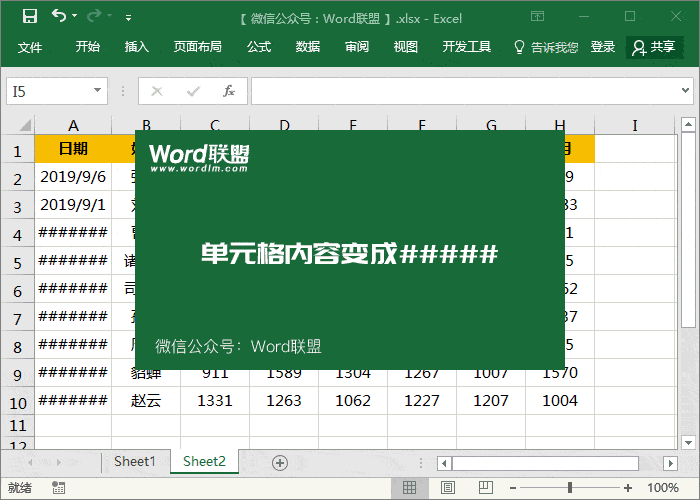The width and height of the screenshot is (700, 500).
Task: Click the 登录 sign-in link
Action: click(603, 46)
